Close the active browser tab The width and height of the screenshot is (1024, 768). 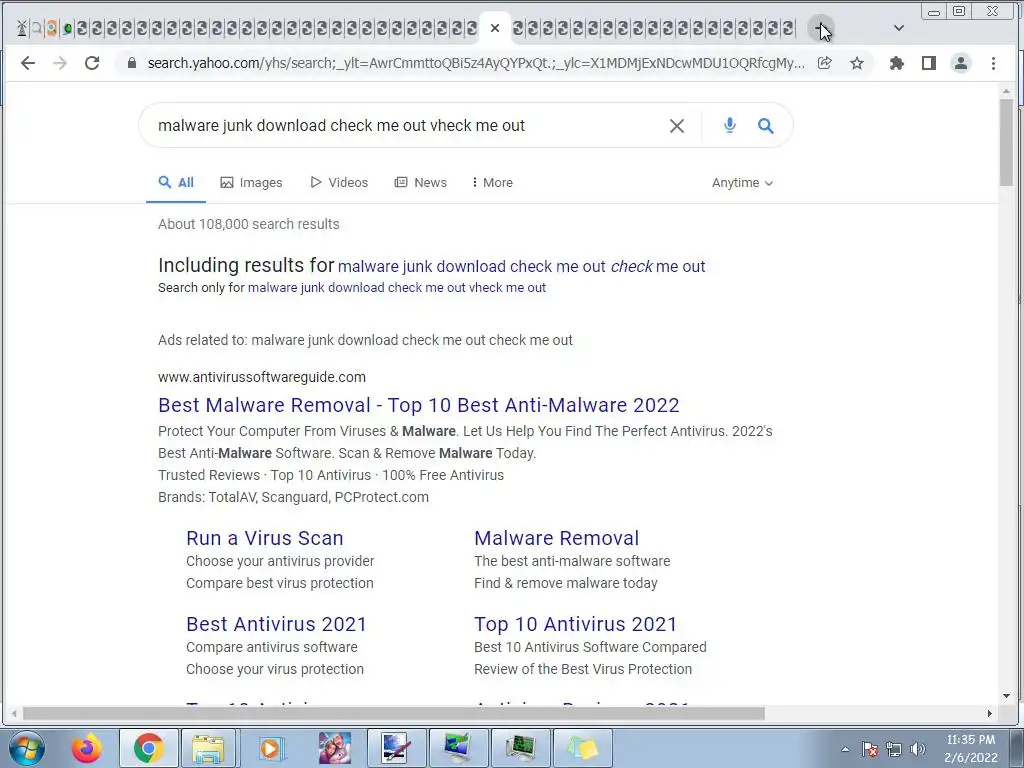pyautogui.click(x=494, y=28)
